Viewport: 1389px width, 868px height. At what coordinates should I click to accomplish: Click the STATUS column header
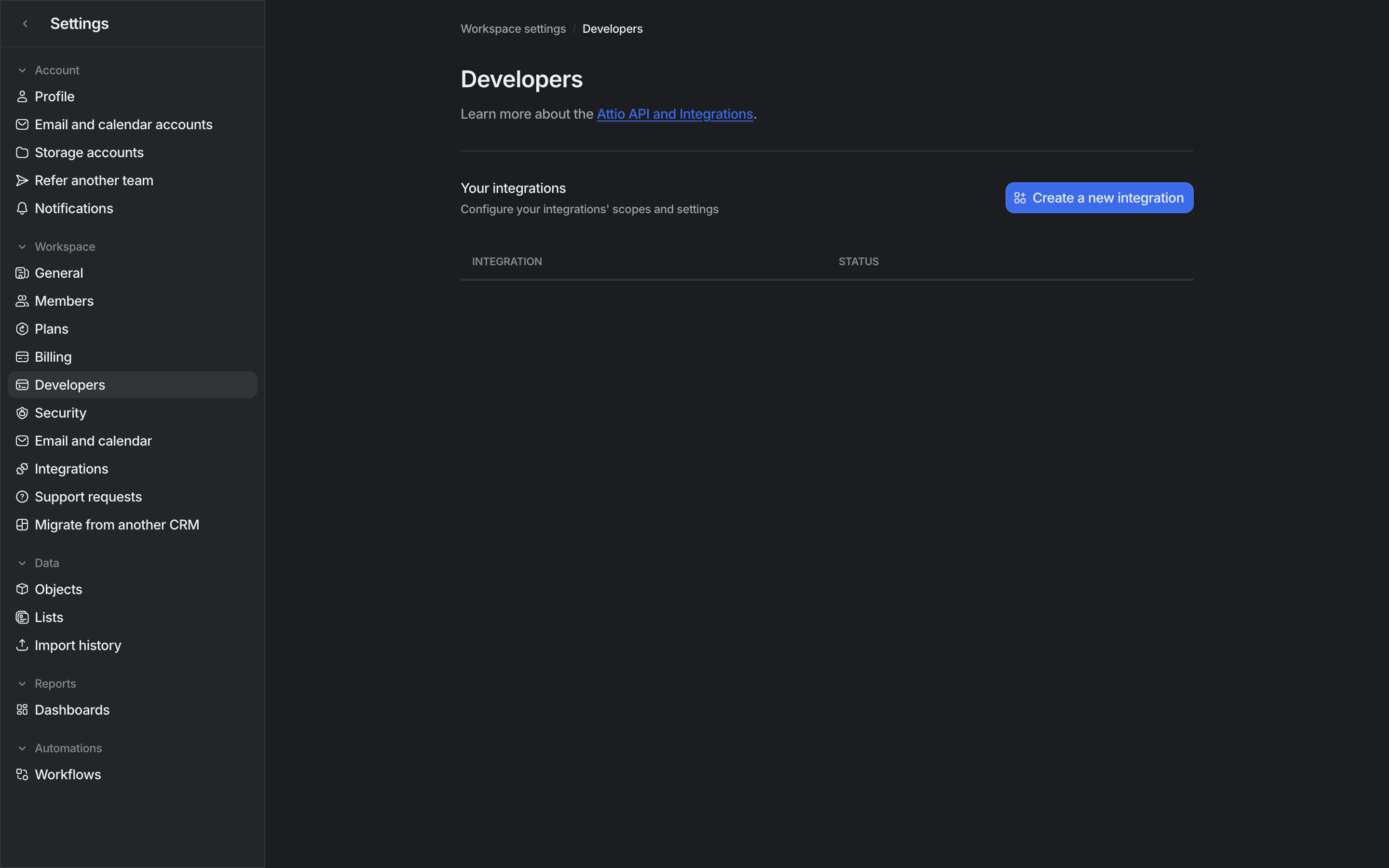pos(858,262)
